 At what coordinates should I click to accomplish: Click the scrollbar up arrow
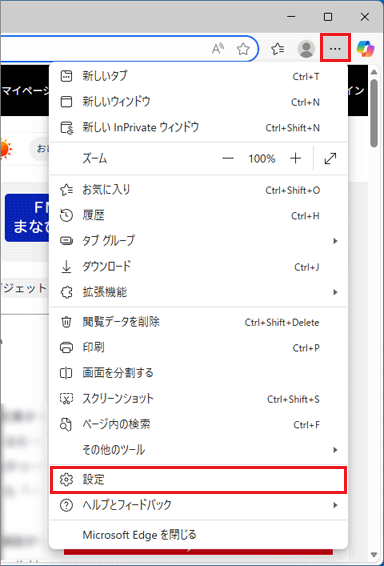374,71
